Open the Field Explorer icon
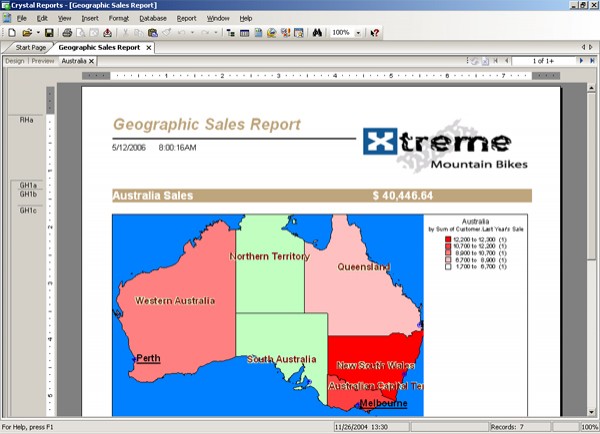Viewport: 600px width, 434px height. coord(245,33)
